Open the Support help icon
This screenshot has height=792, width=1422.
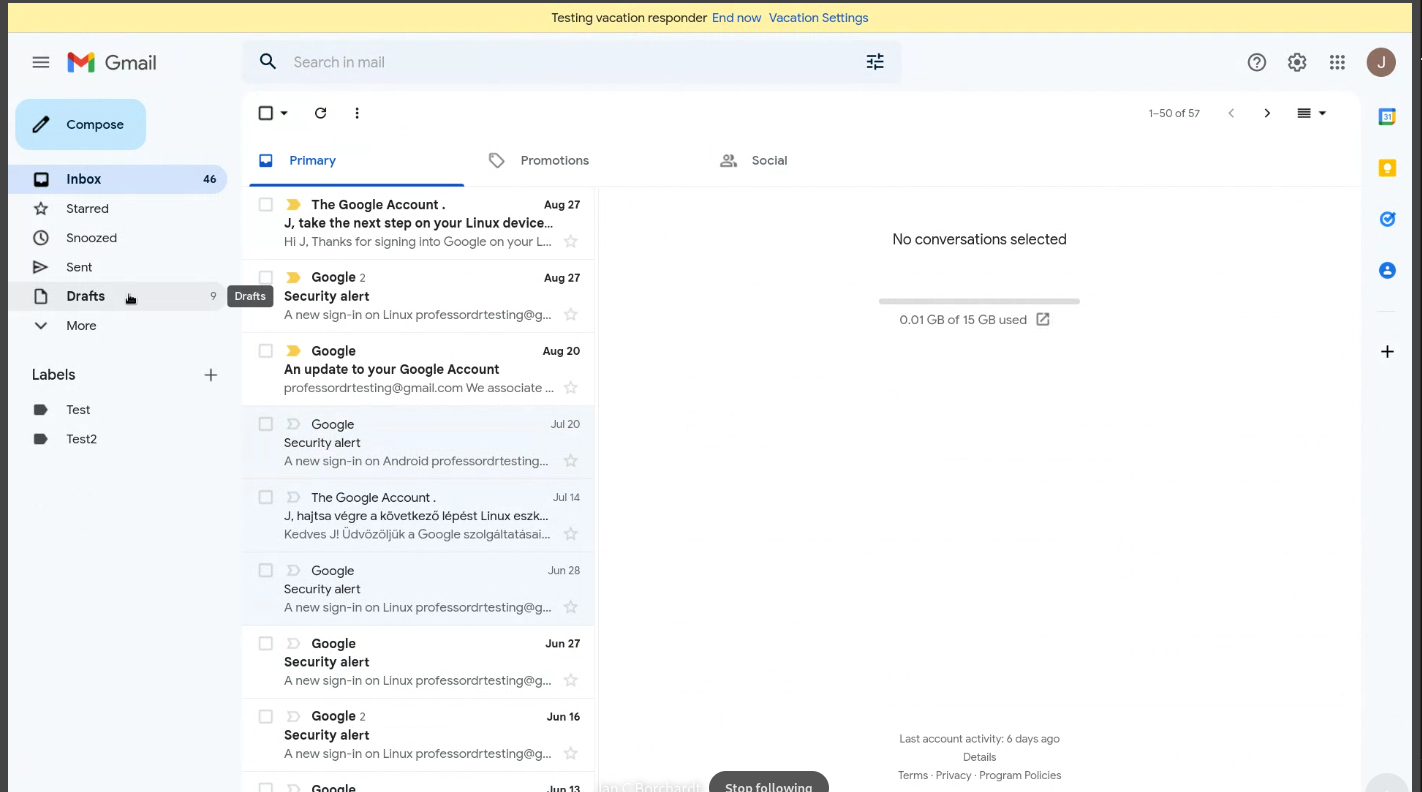pos(1257,62)
